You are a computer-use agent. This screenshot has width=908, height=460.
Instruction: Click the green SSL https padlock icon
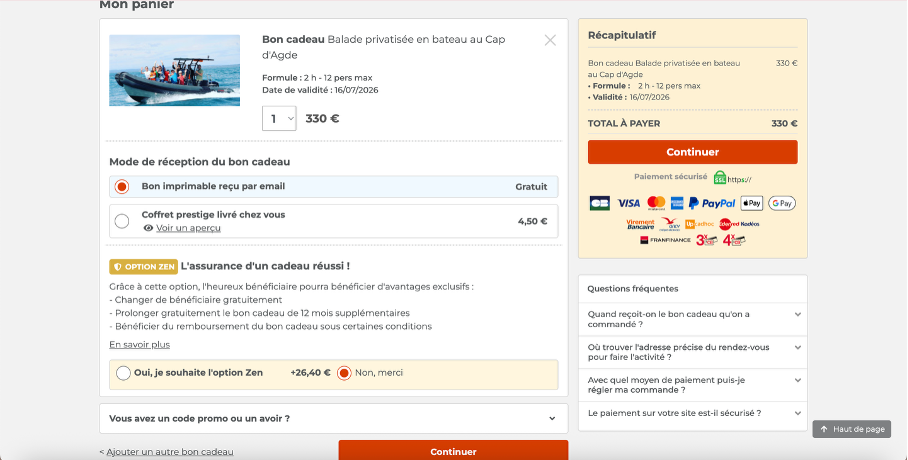pyautogui.click(x=720, y=177)
